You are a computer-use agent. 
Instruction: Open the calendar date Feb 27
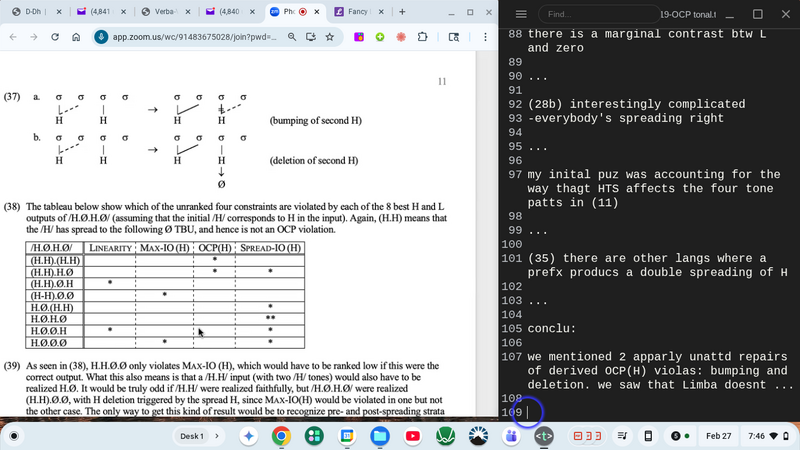pyautogui.click(x=718, y=436)
